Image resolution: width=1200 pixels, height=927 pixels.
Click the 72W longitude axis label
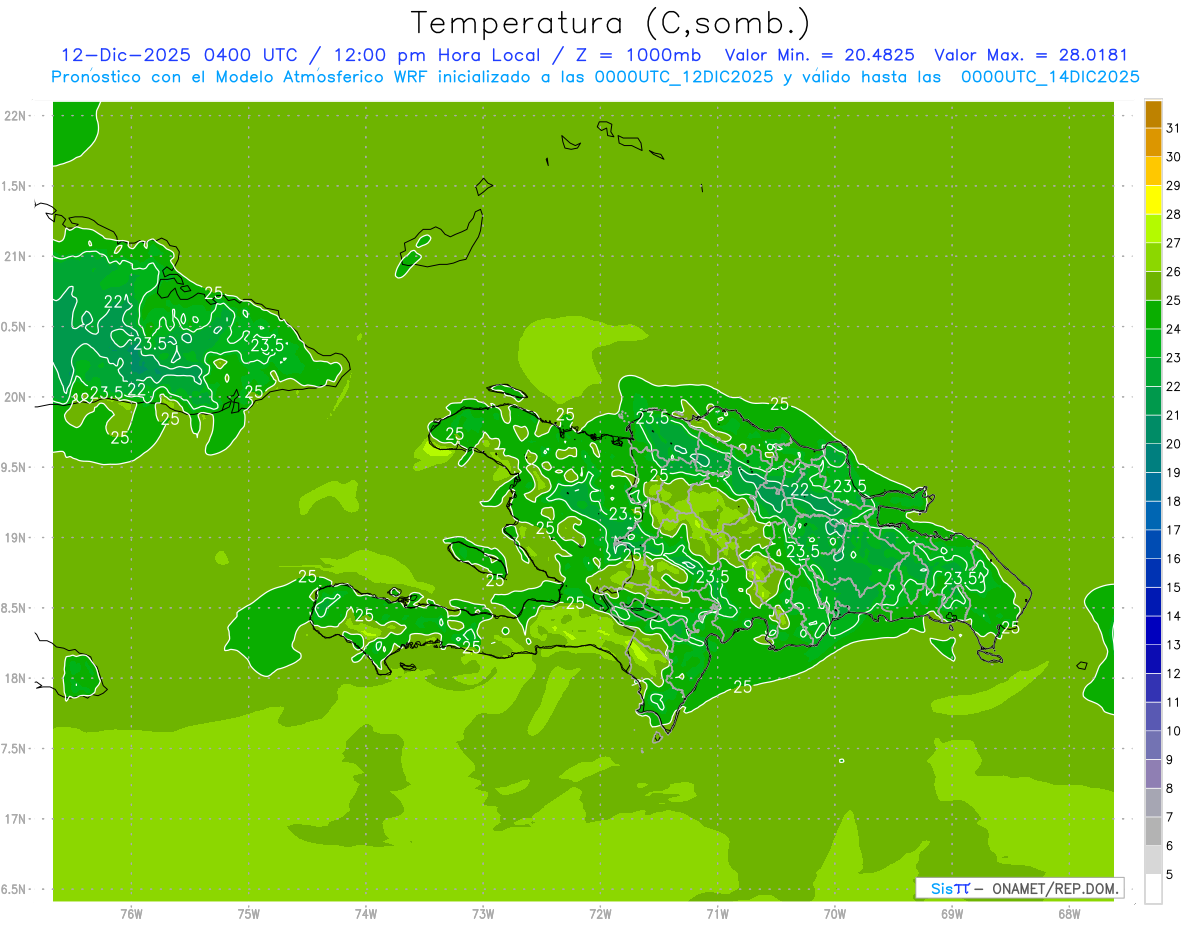tap(600, 914)
